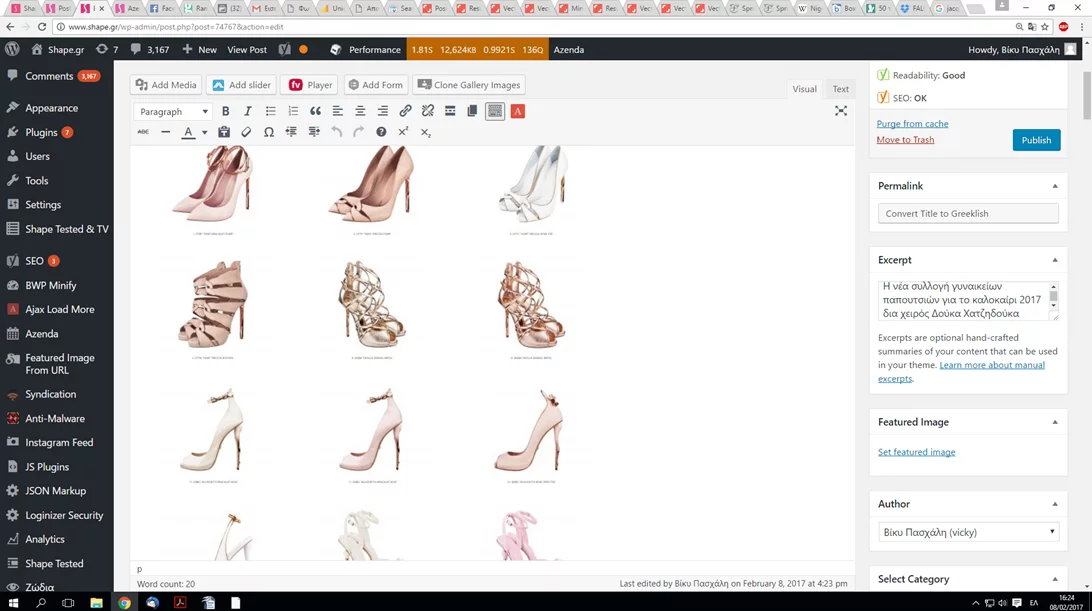
Task: Toggle the bulleted list
Action: (x=270, y=112)
